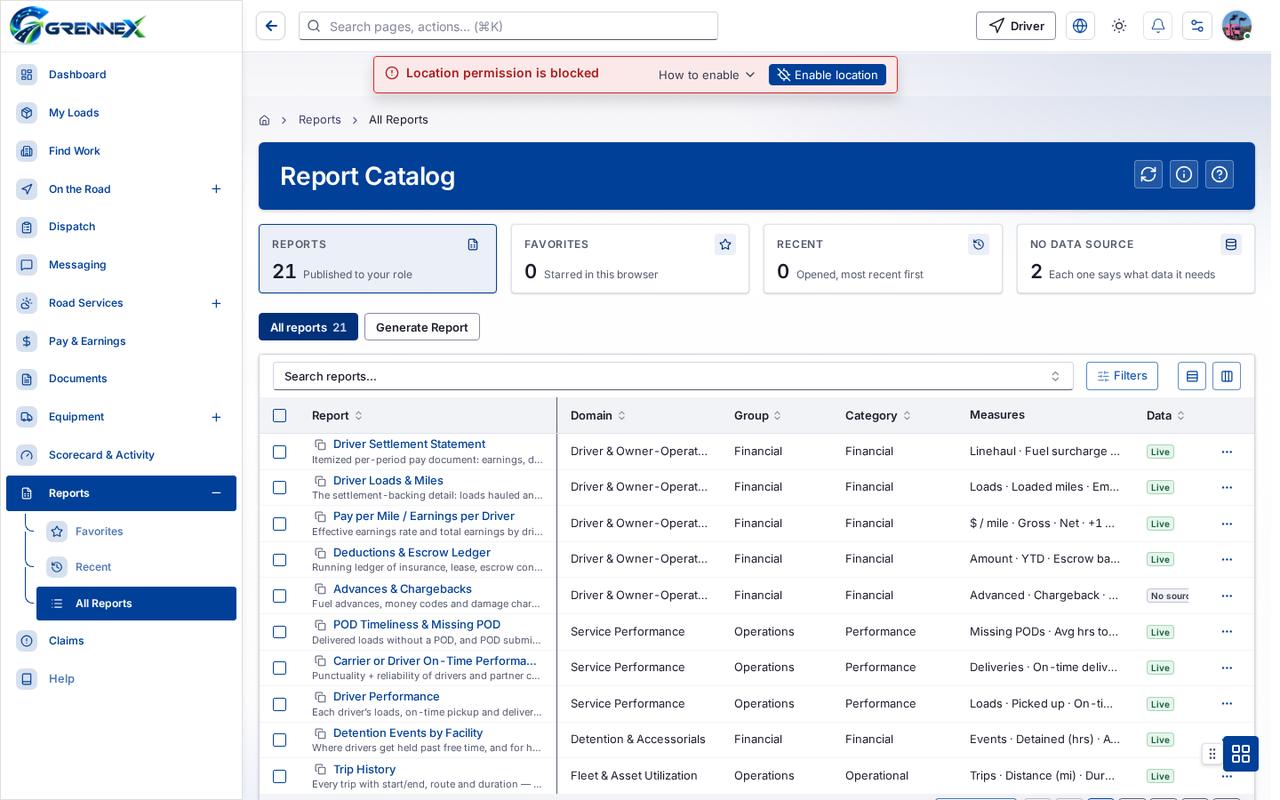Viewport: 1280px width, 800px height.
Task: Open the No Data Source summary card
Action: tap(1136, 259)
